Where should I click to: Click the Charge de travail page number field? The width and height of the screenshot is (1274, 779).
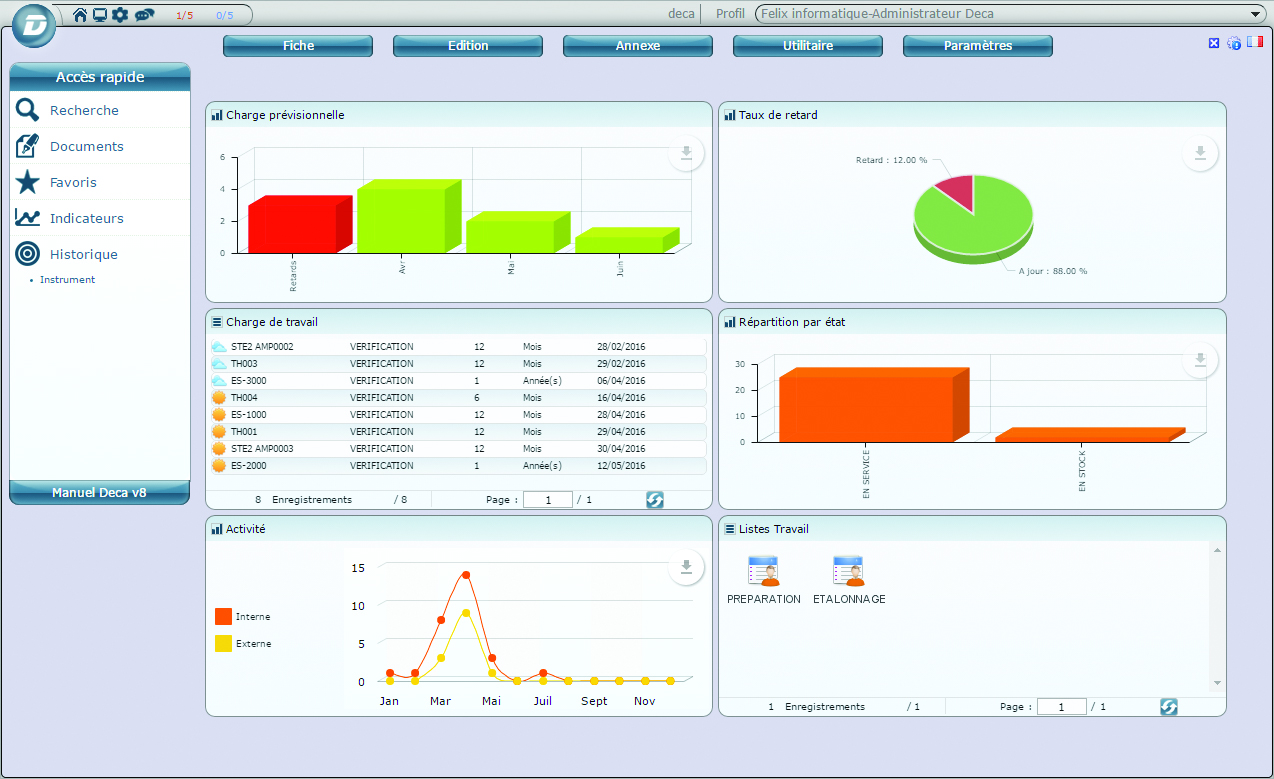coord(547,500)
